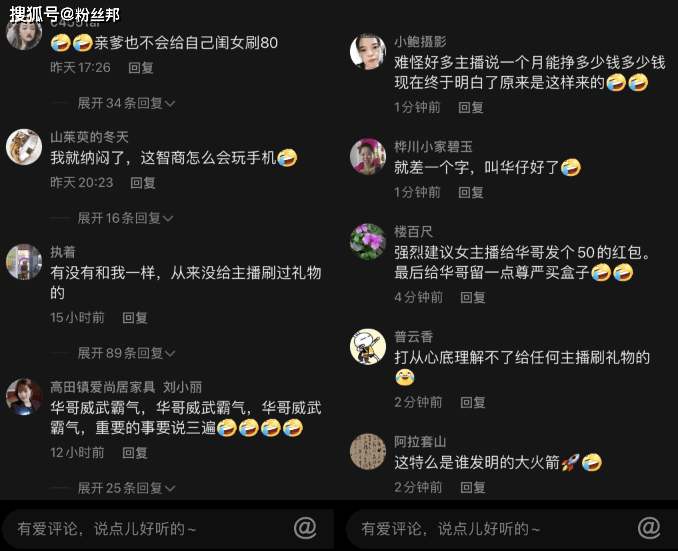
Task: Focus the left 有爱评论 comment input field
Action: coord(168,529)
